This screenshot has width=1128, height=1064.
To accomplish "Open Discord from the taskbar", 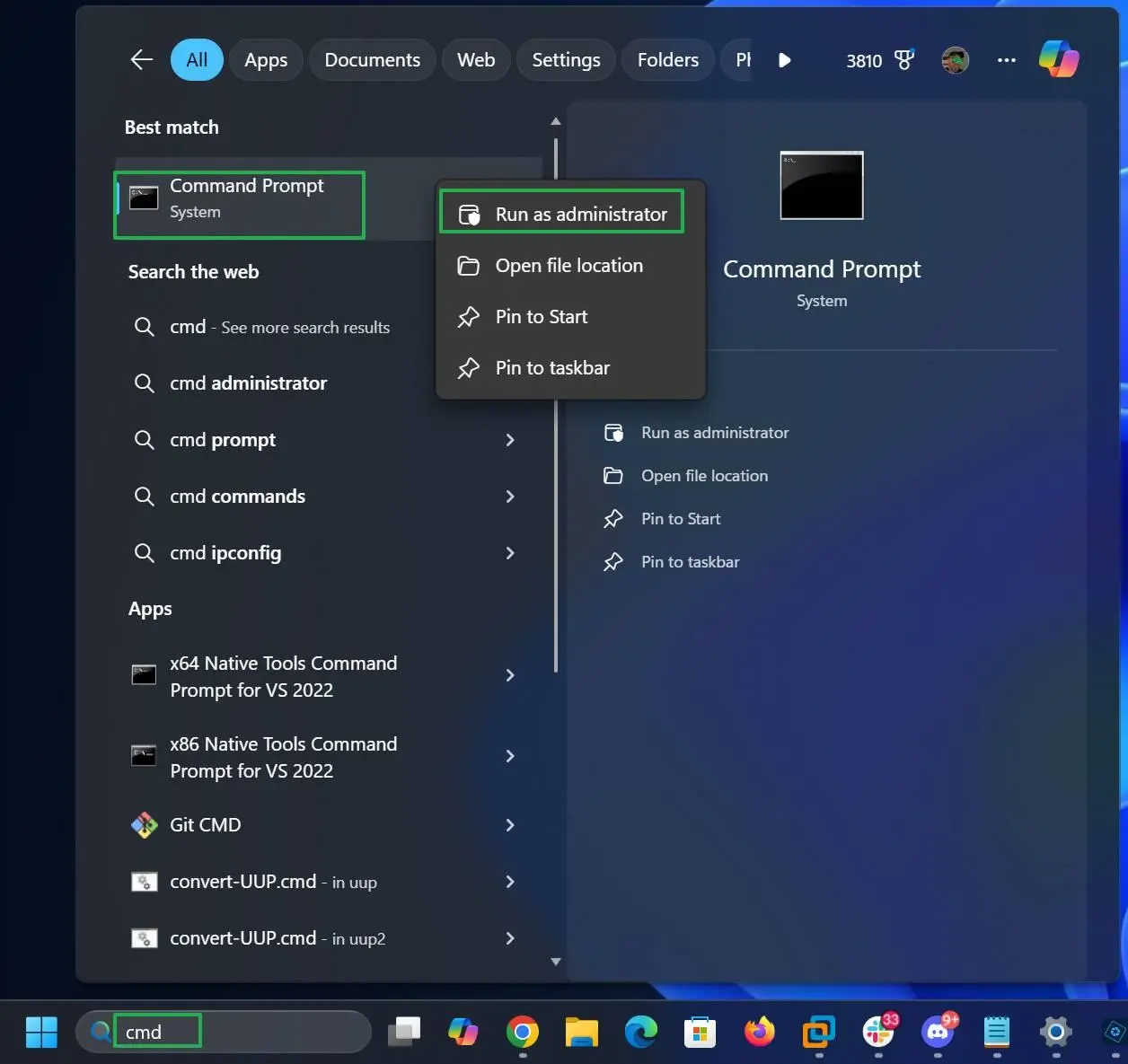I will tap(939, 1032).
